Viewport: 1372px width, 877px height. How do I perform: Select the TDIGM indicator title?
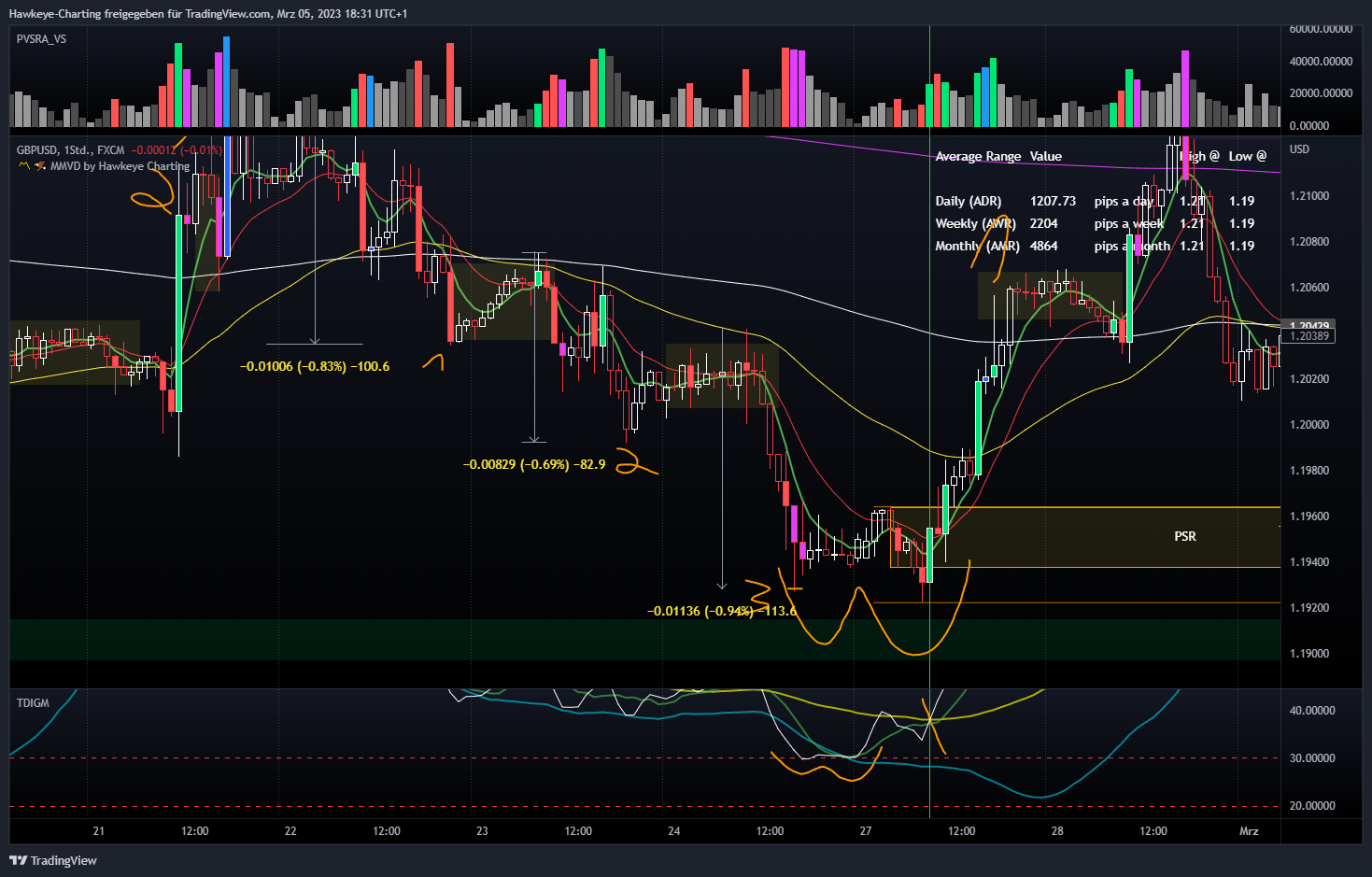point(33,703)
